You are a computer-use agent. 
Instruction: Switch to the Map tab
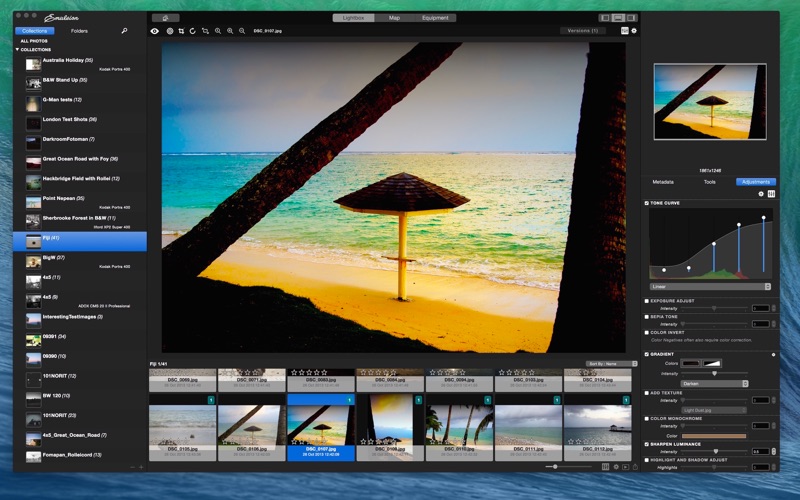(394, 18)
